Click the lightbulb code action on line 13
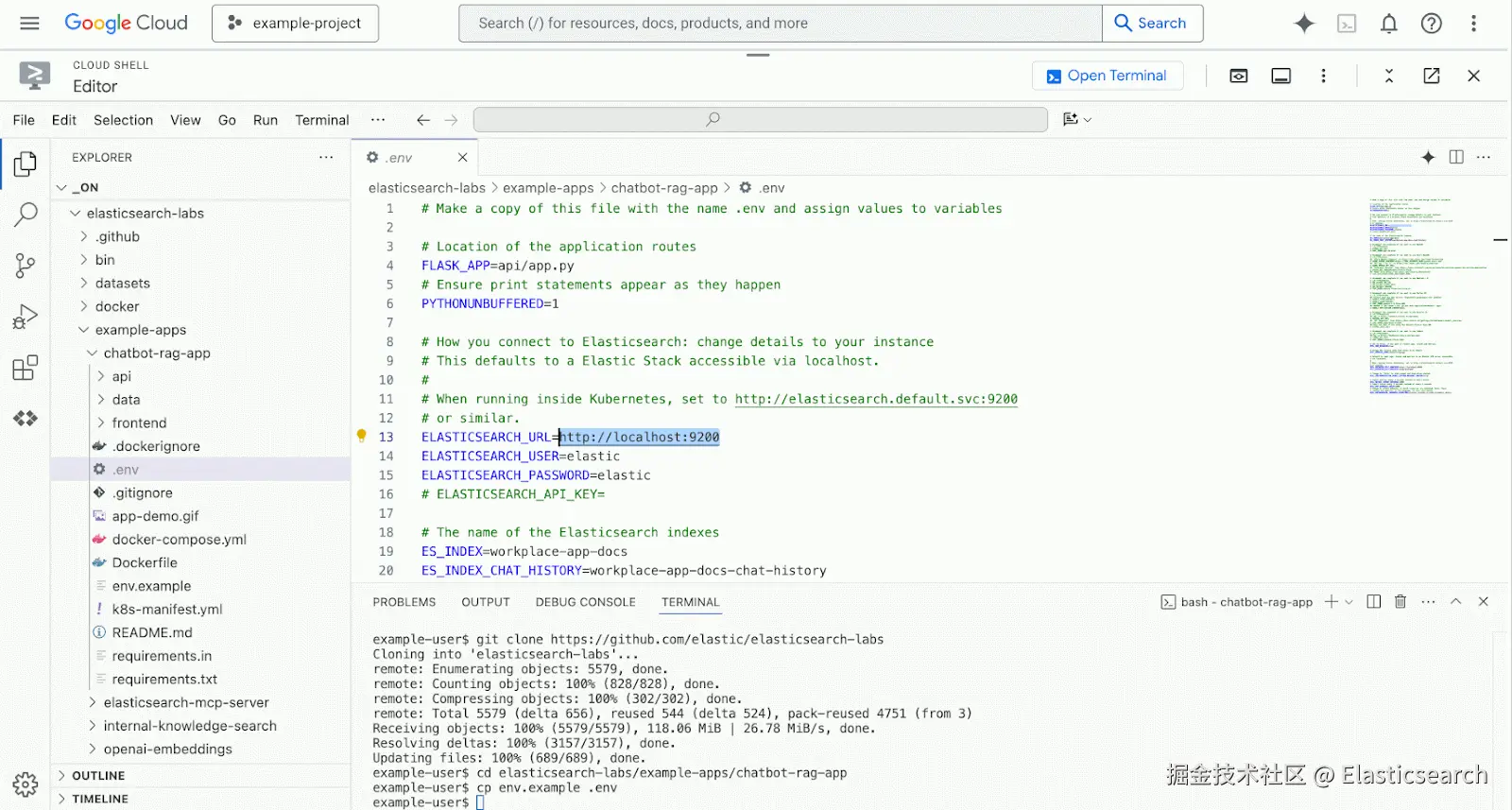1512x810 pixels. (x=361, y=436)
